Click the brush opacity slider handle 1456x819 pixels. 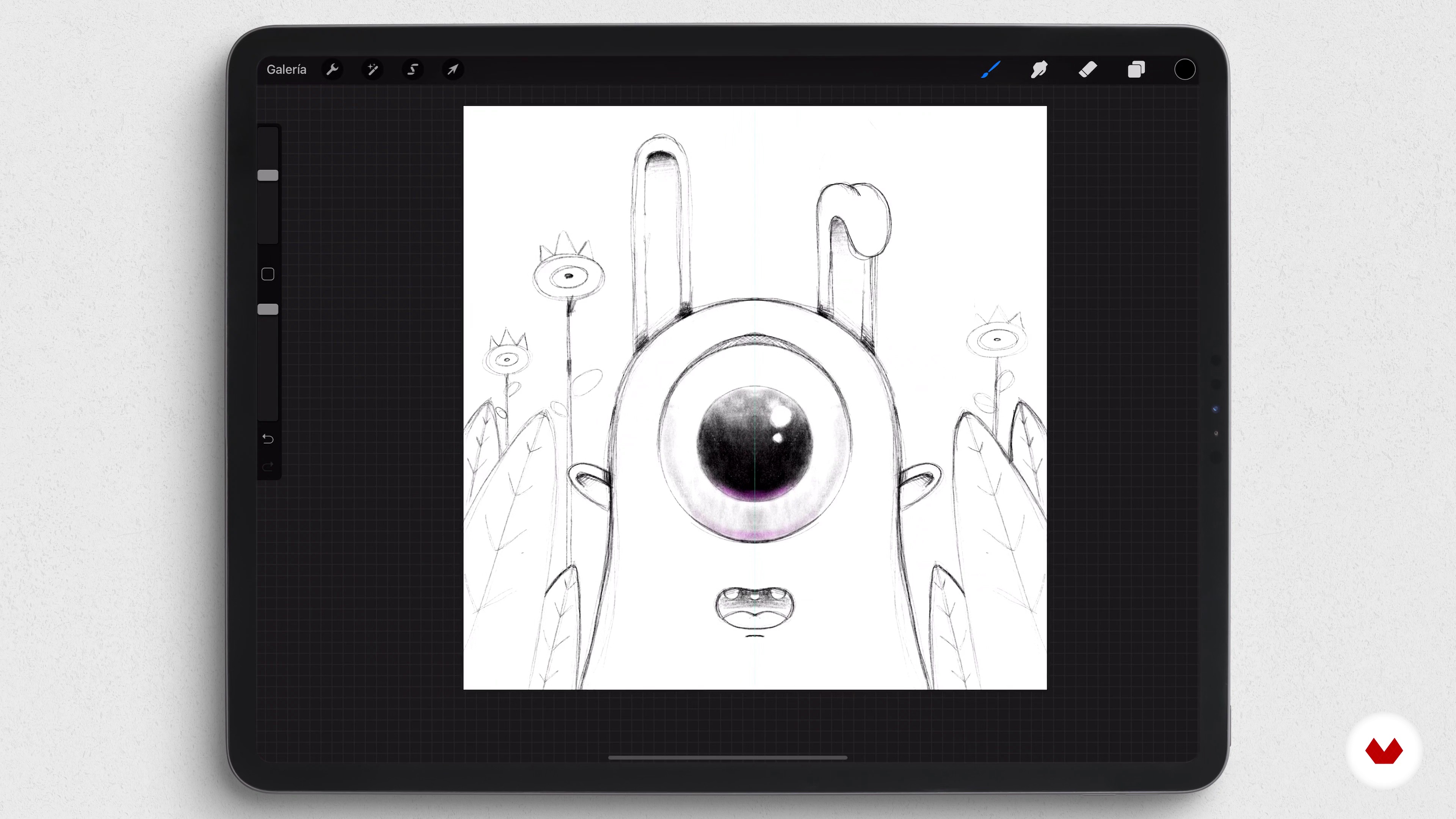pos(268,309)
